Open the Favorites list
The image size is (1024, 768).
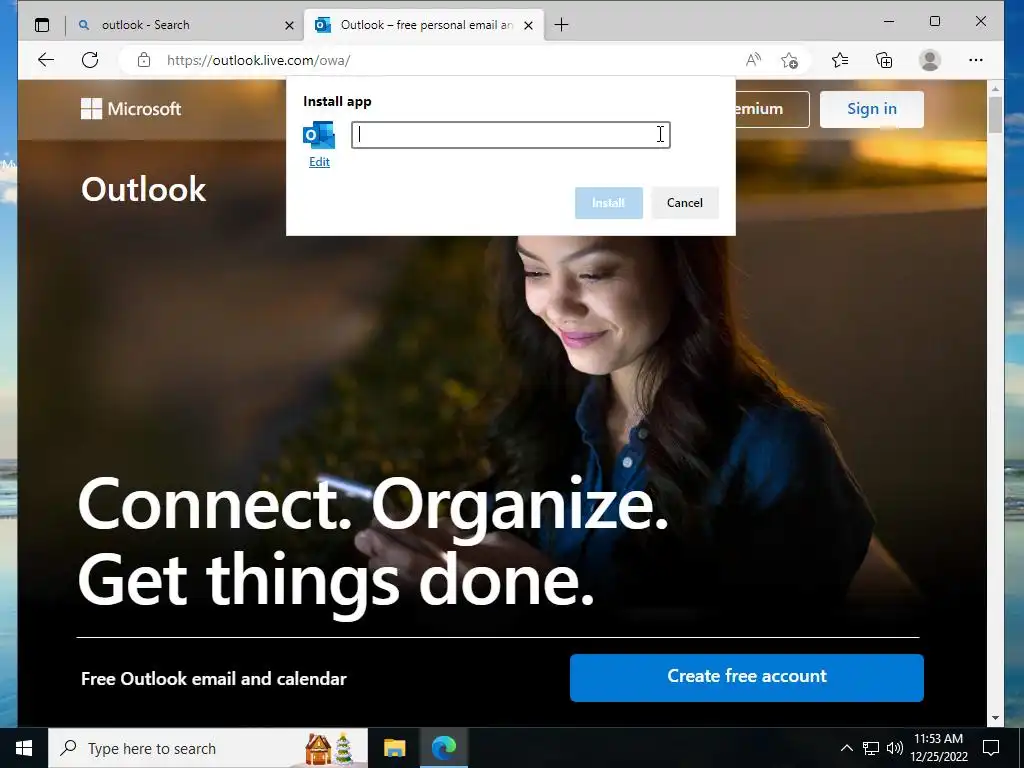click(x=840, y=60)
